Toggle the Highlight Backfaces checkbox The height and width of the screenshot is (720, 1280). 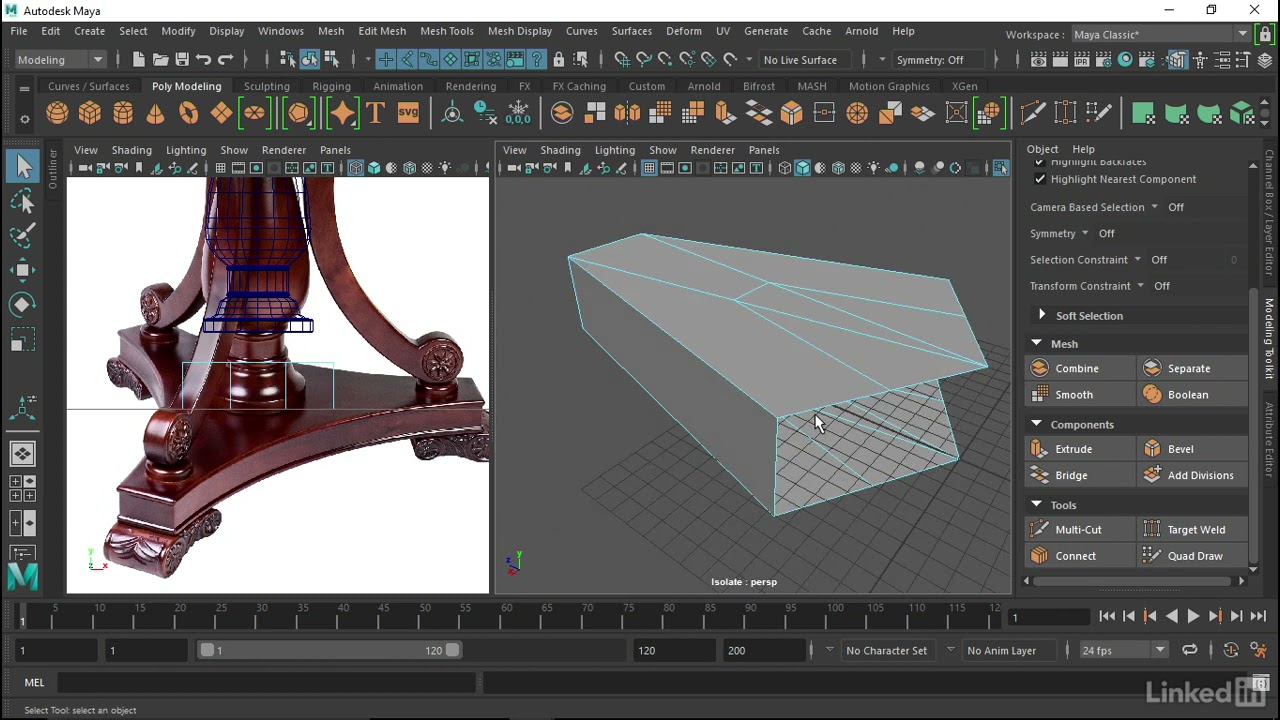click(1040, 162)
